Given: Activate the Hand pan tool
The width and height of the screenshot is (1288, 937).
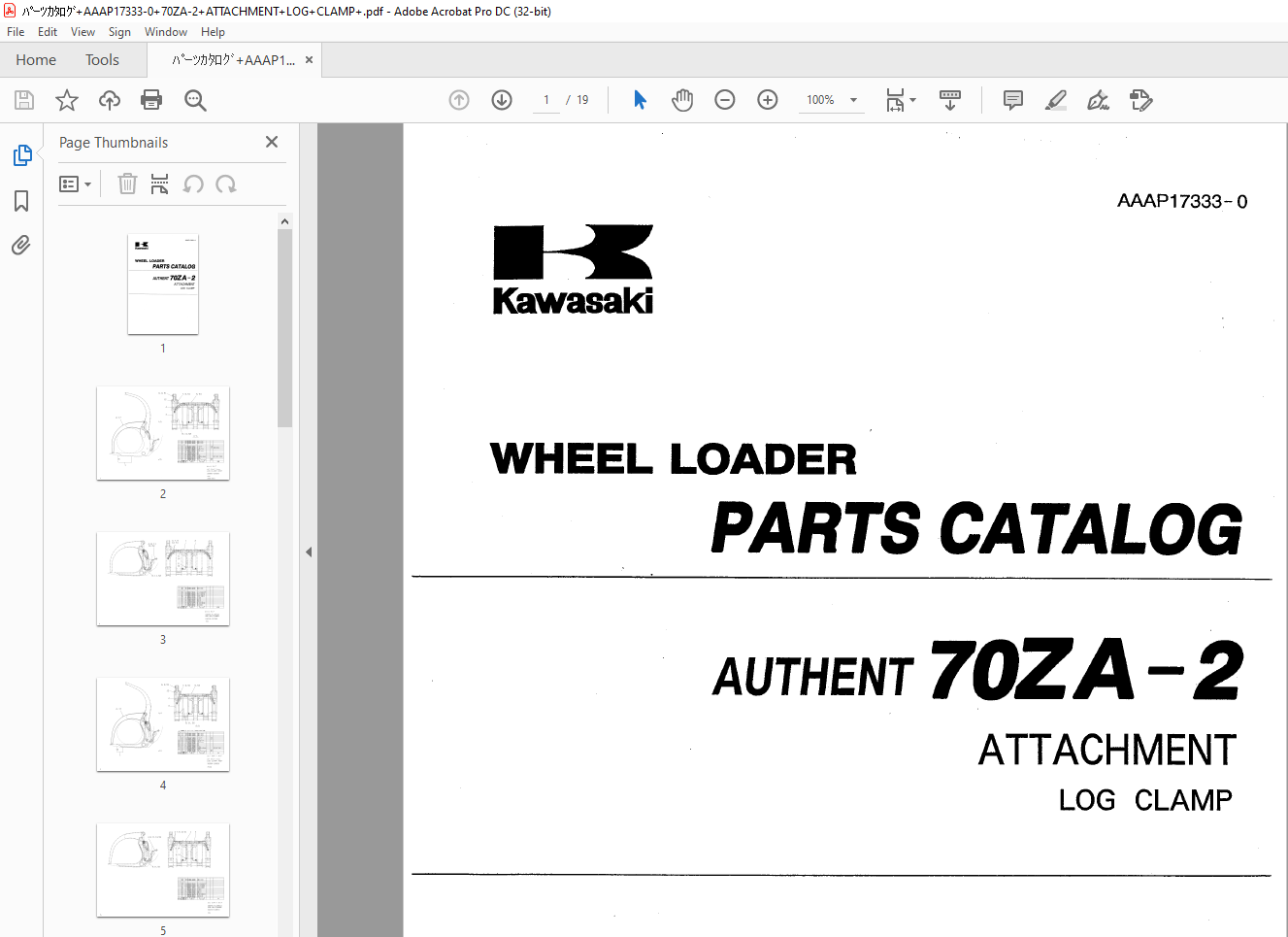Looking at the screenshot, I should tap(682, 100).
